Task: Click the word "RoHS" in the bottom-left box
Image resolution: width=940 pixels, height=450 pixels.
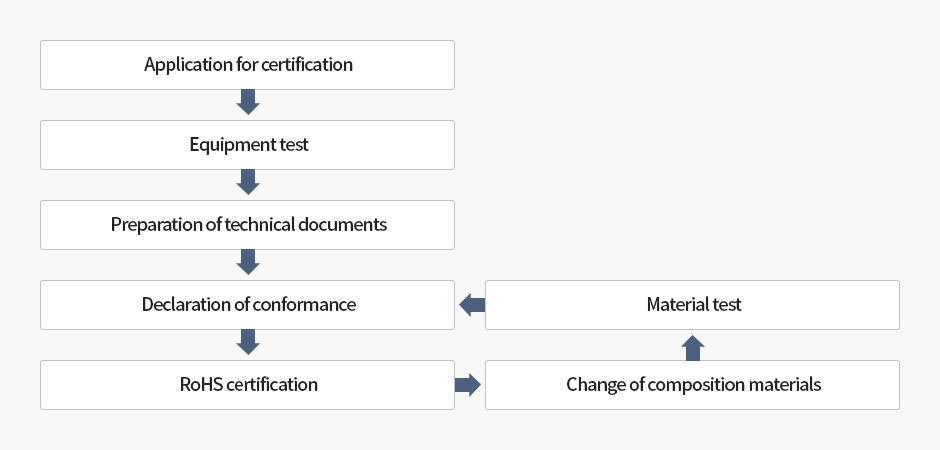Action: [x=196, y=385]
